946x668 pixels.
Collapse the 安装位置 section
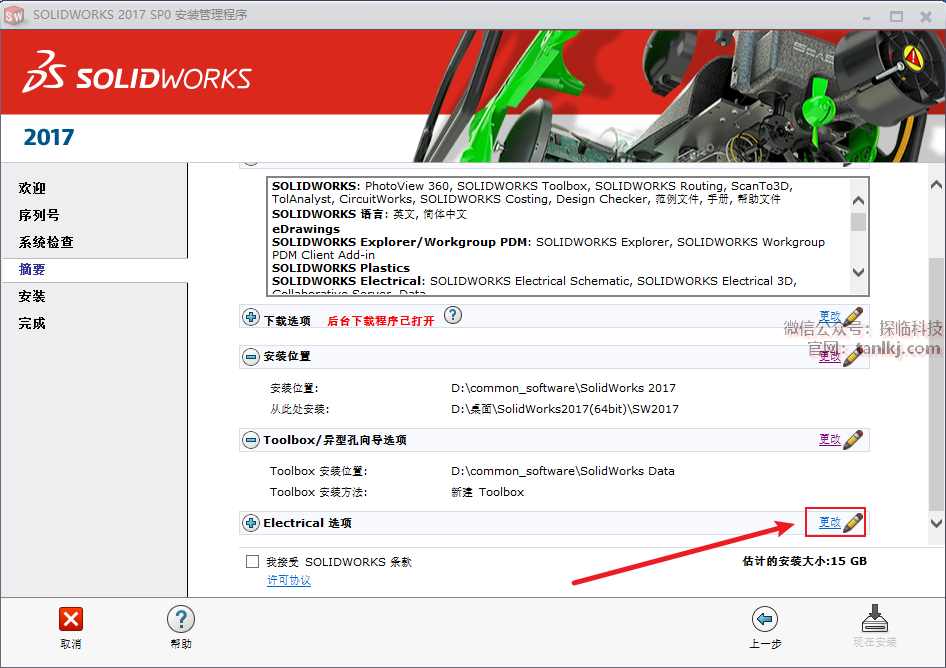pos(251,356)
